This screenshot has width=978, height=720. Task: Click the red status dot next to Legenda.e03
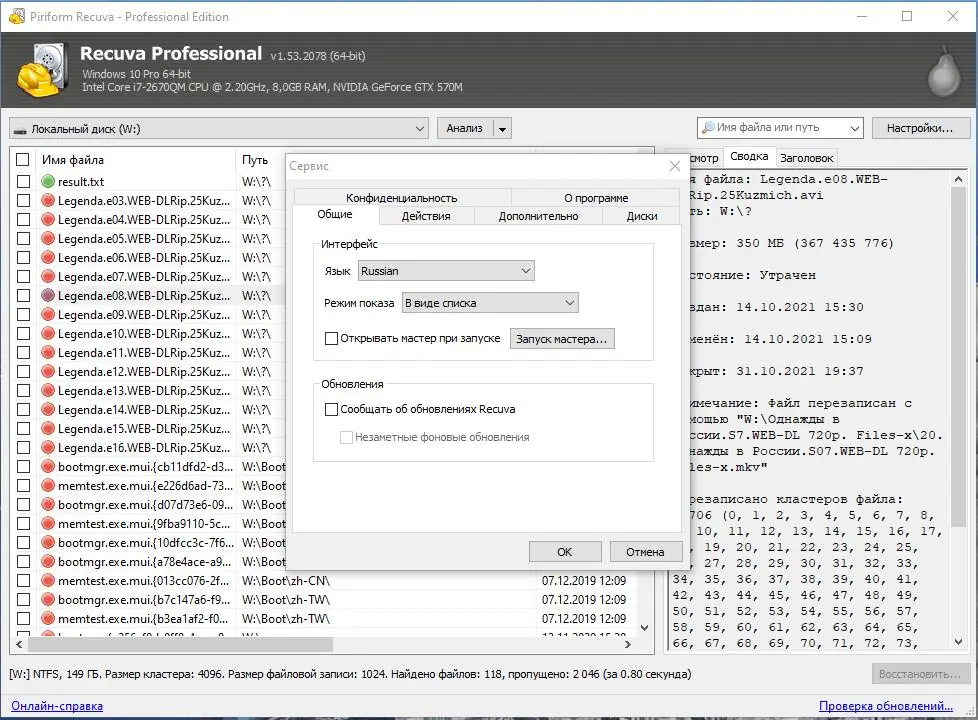tap(49, 200)
